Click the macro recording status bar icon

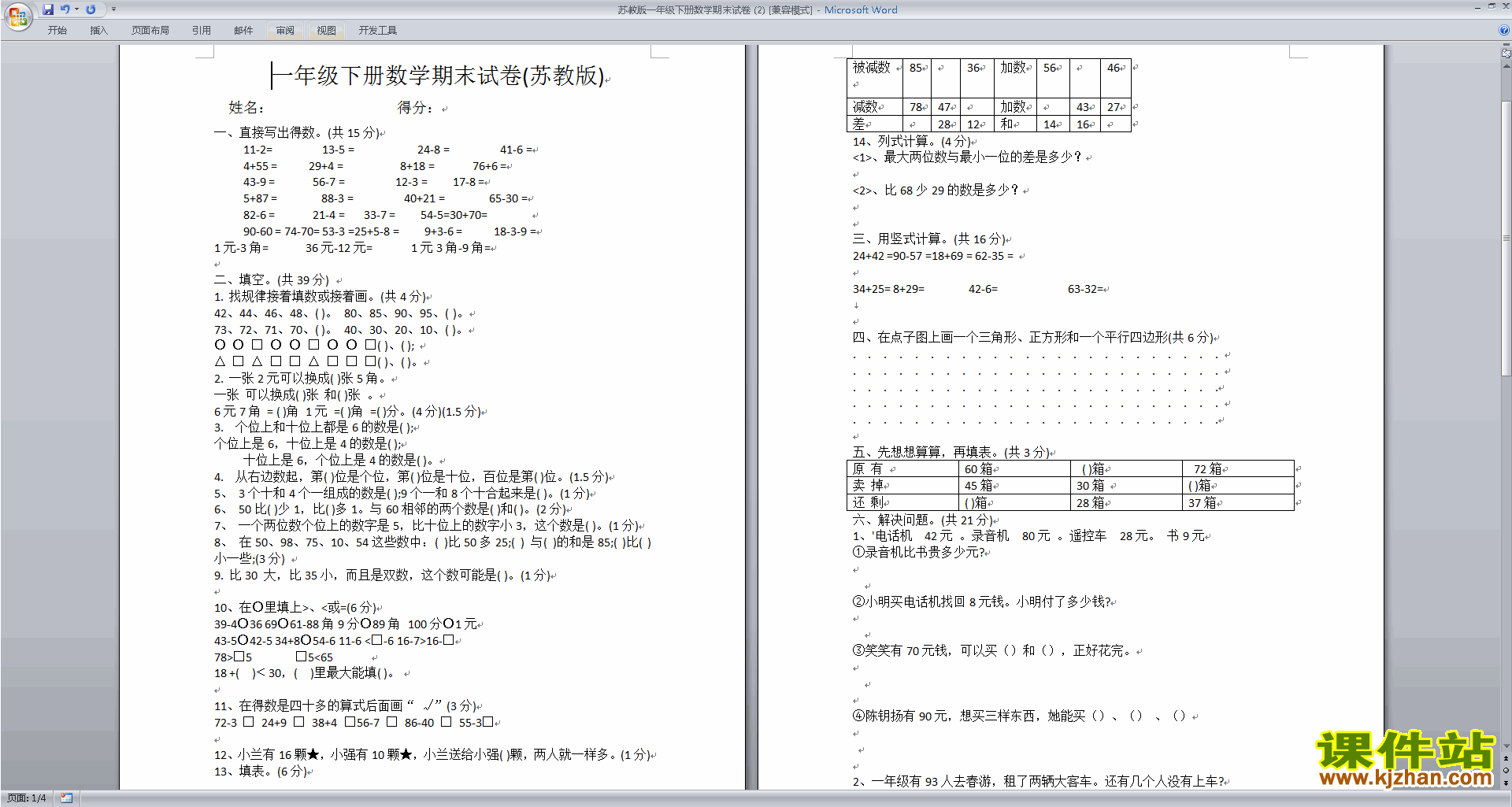(67, 798)
